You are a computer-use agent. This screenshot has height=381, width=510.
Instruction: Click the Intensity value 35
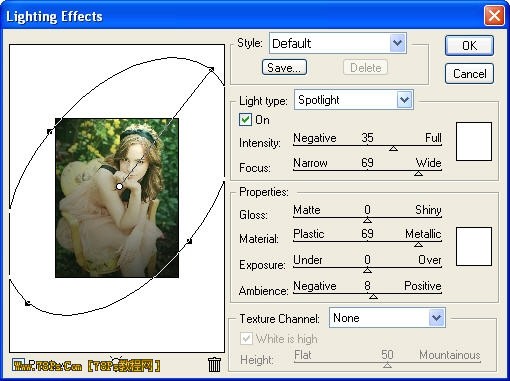pyautogui.click(x=367, y=138)
